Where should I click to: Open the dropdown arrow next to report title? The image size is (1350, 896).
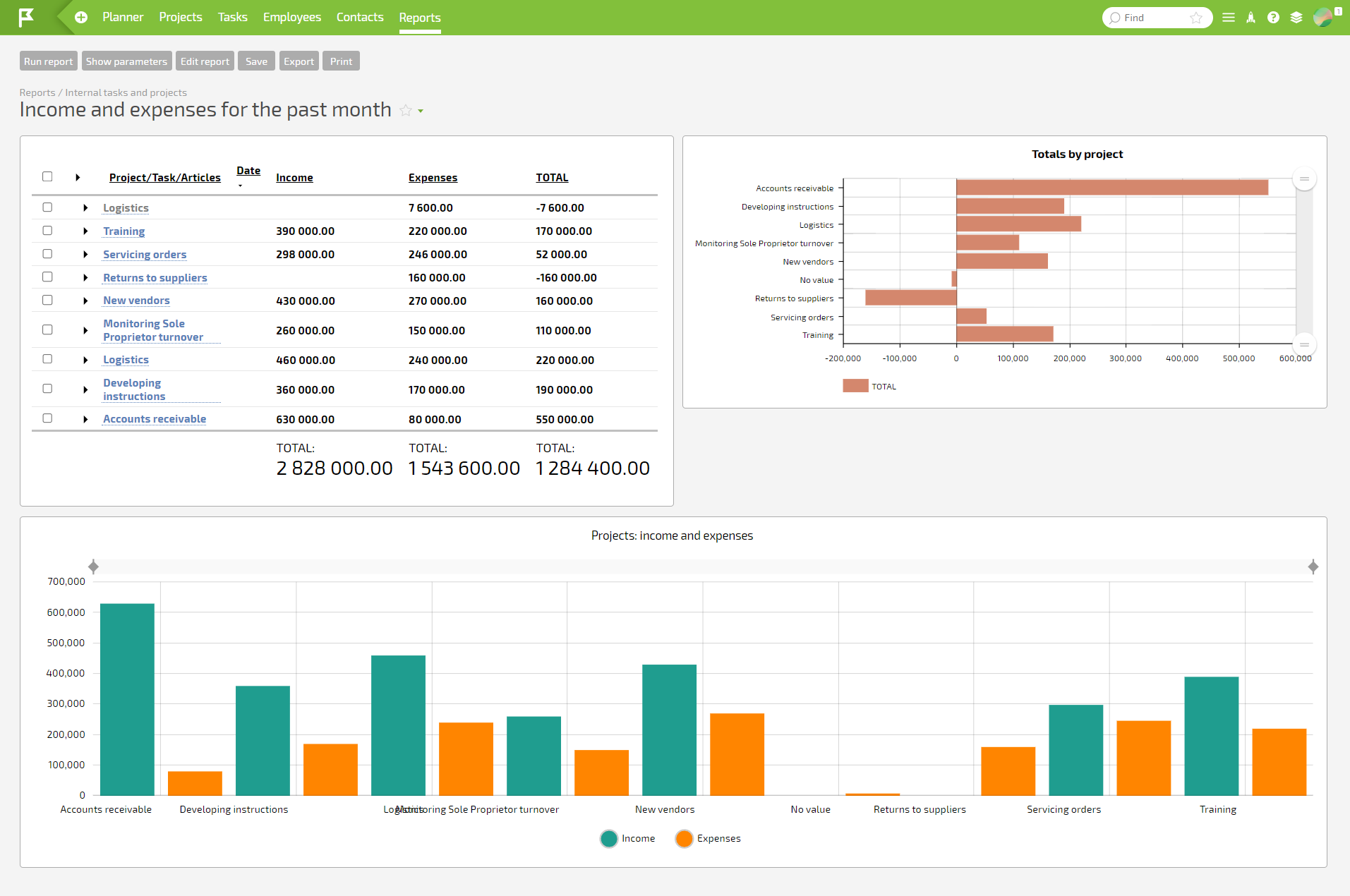click(x=421, y=111)
